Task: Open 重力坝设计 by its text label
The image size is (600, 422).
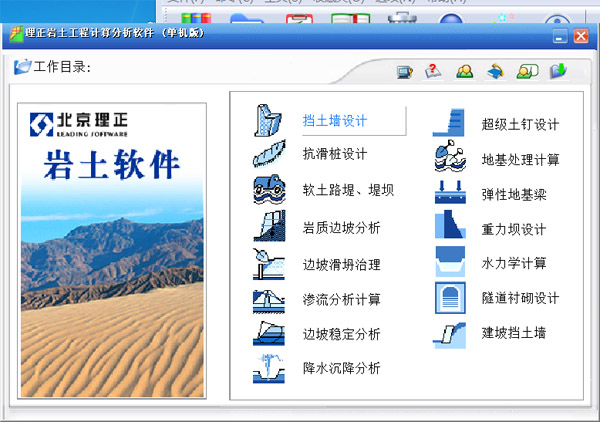Action: tap(514, 230)
